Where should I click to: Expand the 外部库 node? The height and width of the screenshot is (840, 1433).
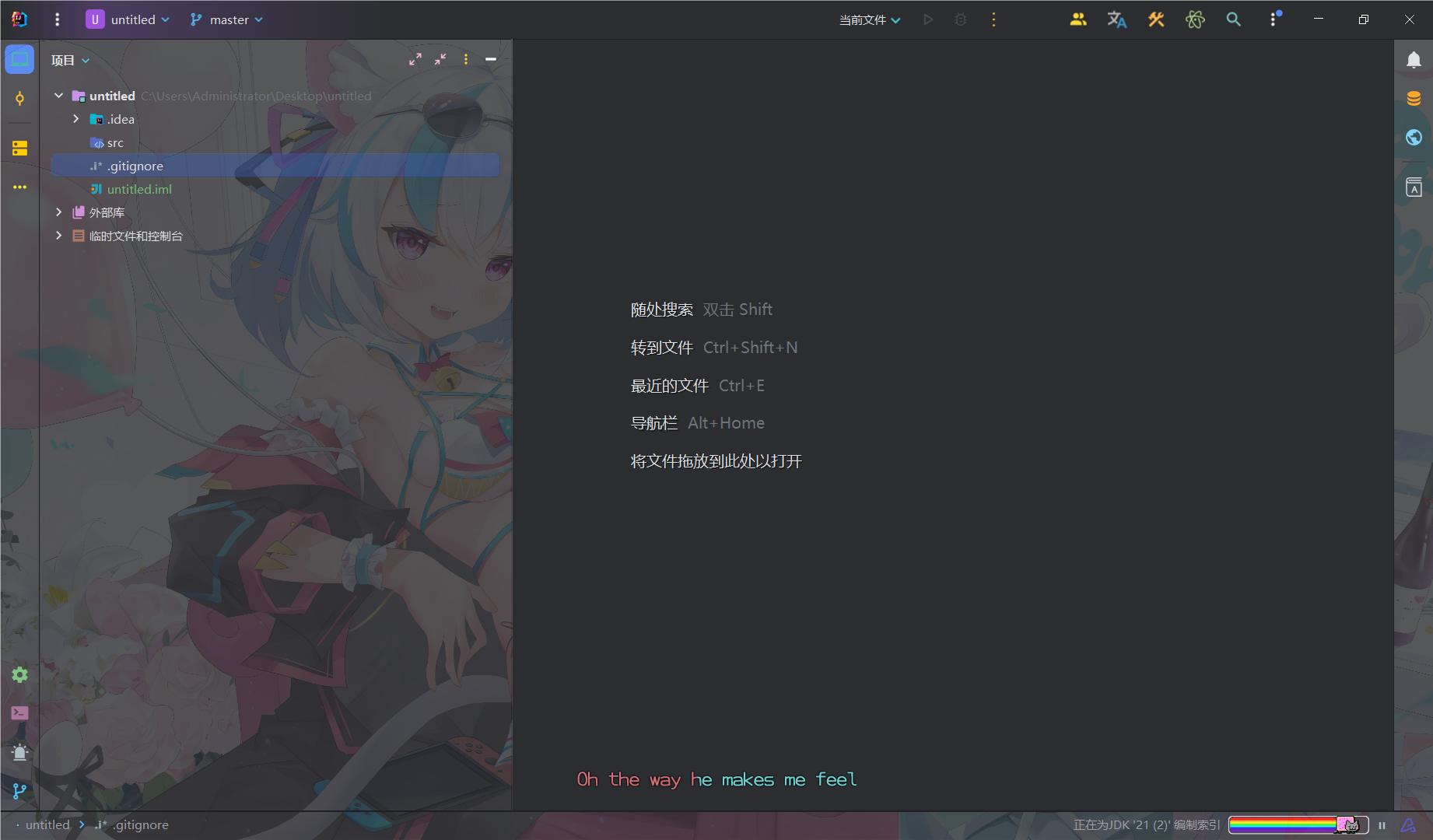coord(58,212)
